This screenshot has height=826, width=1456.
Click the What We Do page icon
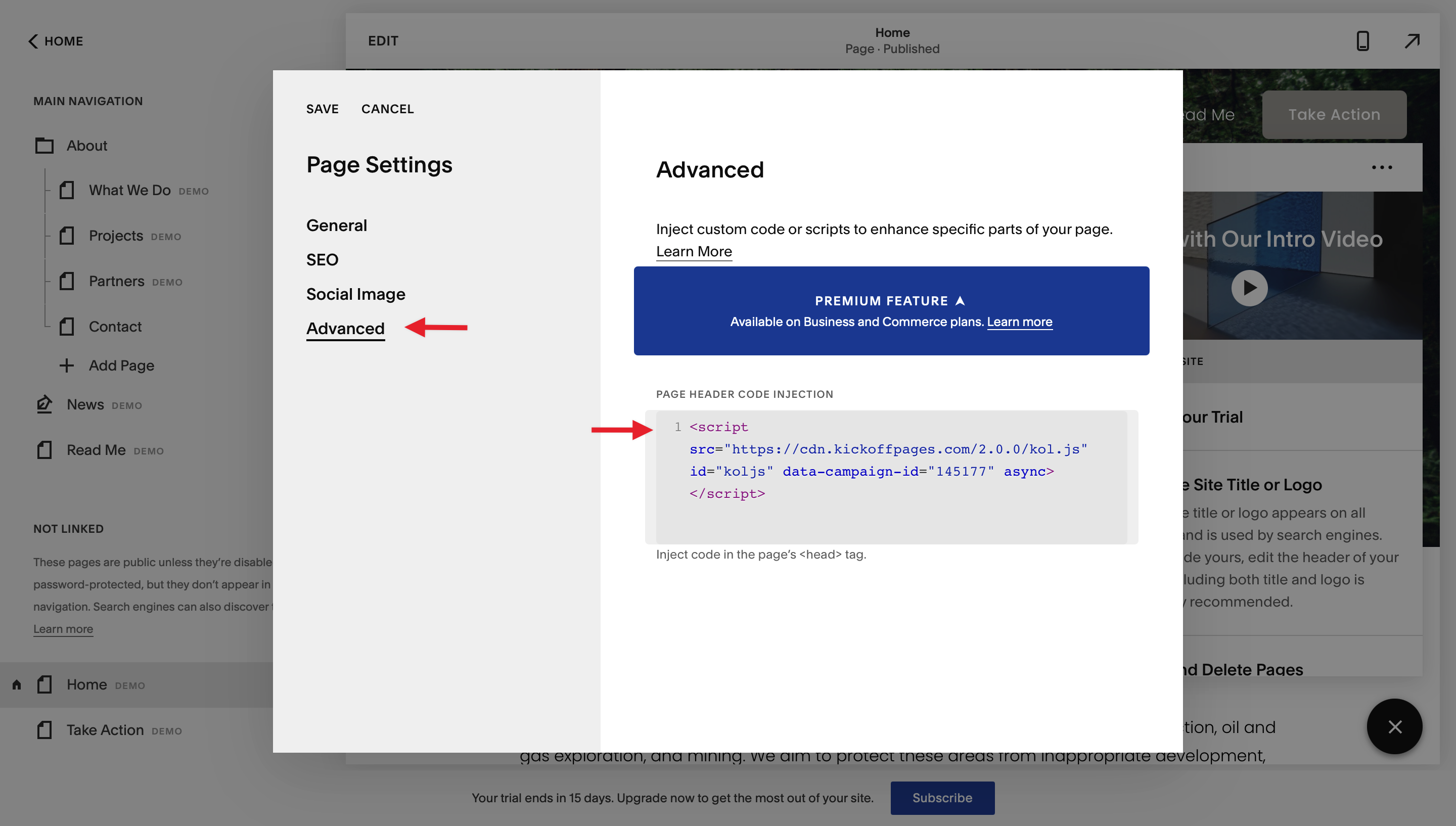[x=67, y=190]
